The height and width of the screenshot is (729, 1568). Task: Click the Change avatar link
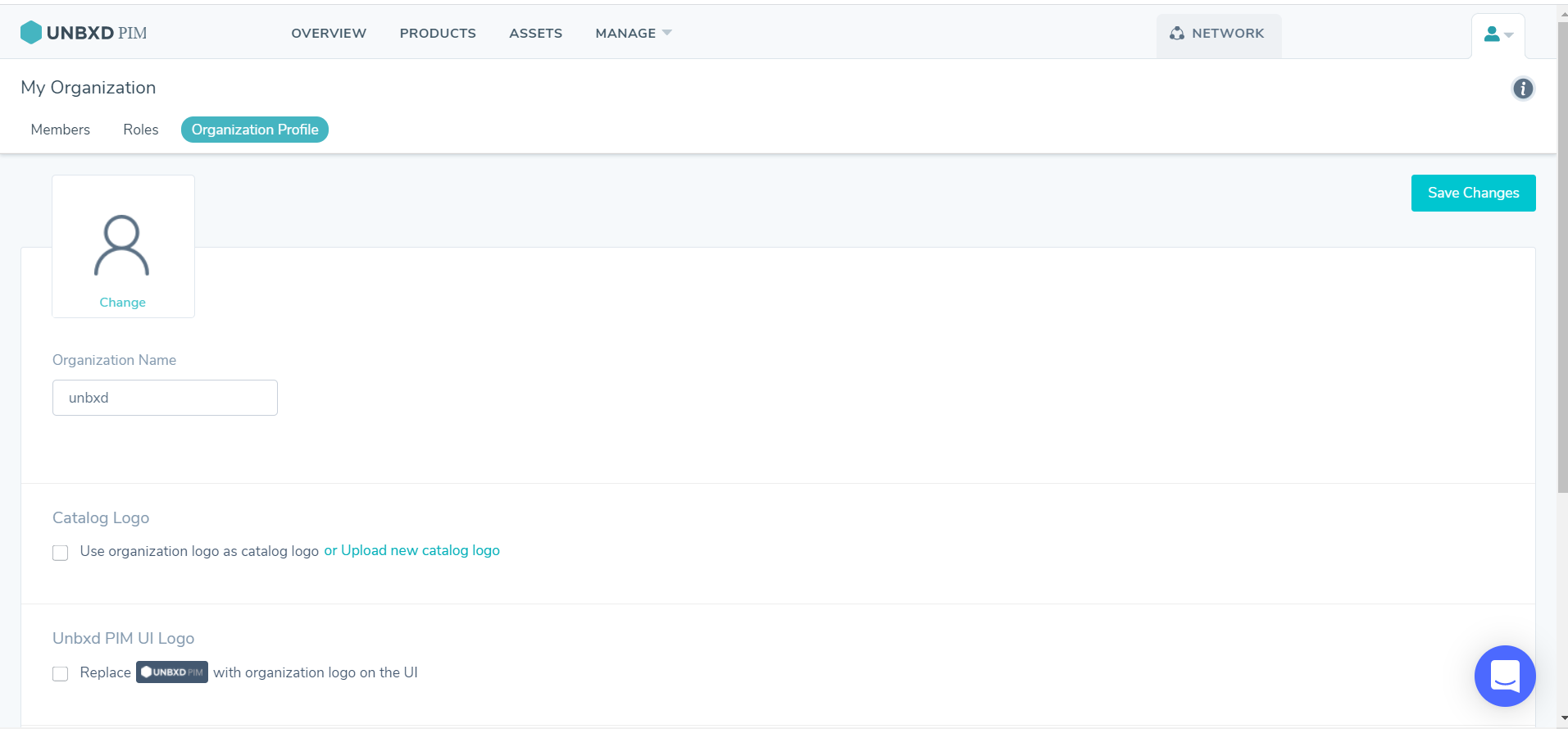(123, 303)
